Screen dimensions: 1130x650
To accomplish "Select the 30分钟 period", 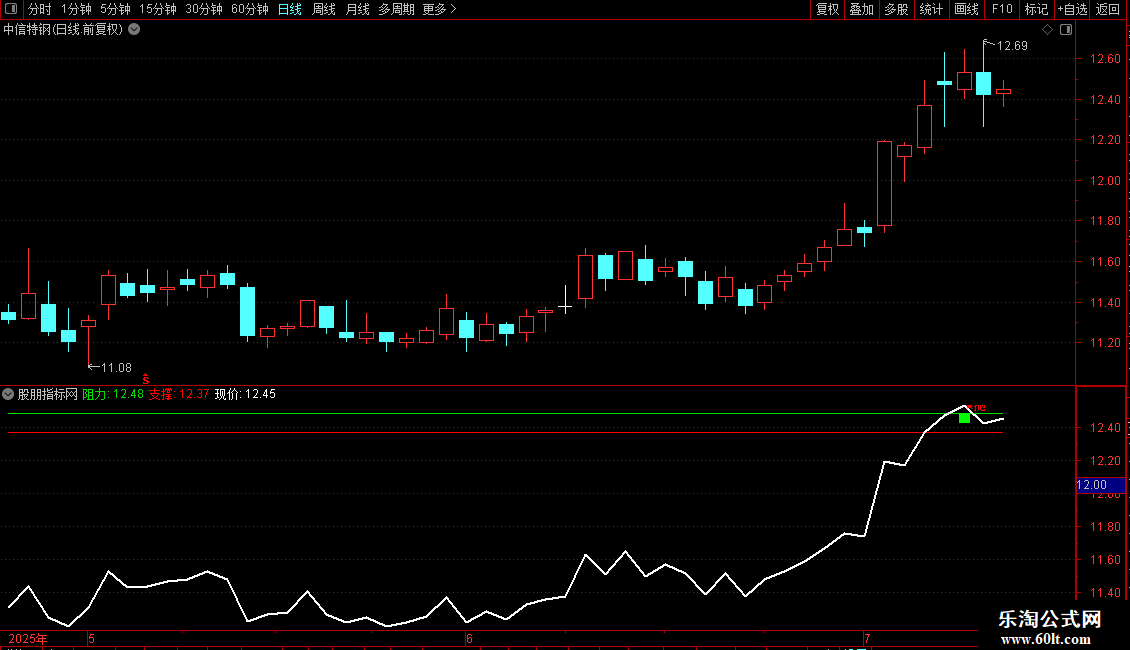I will tap(204, 9).
